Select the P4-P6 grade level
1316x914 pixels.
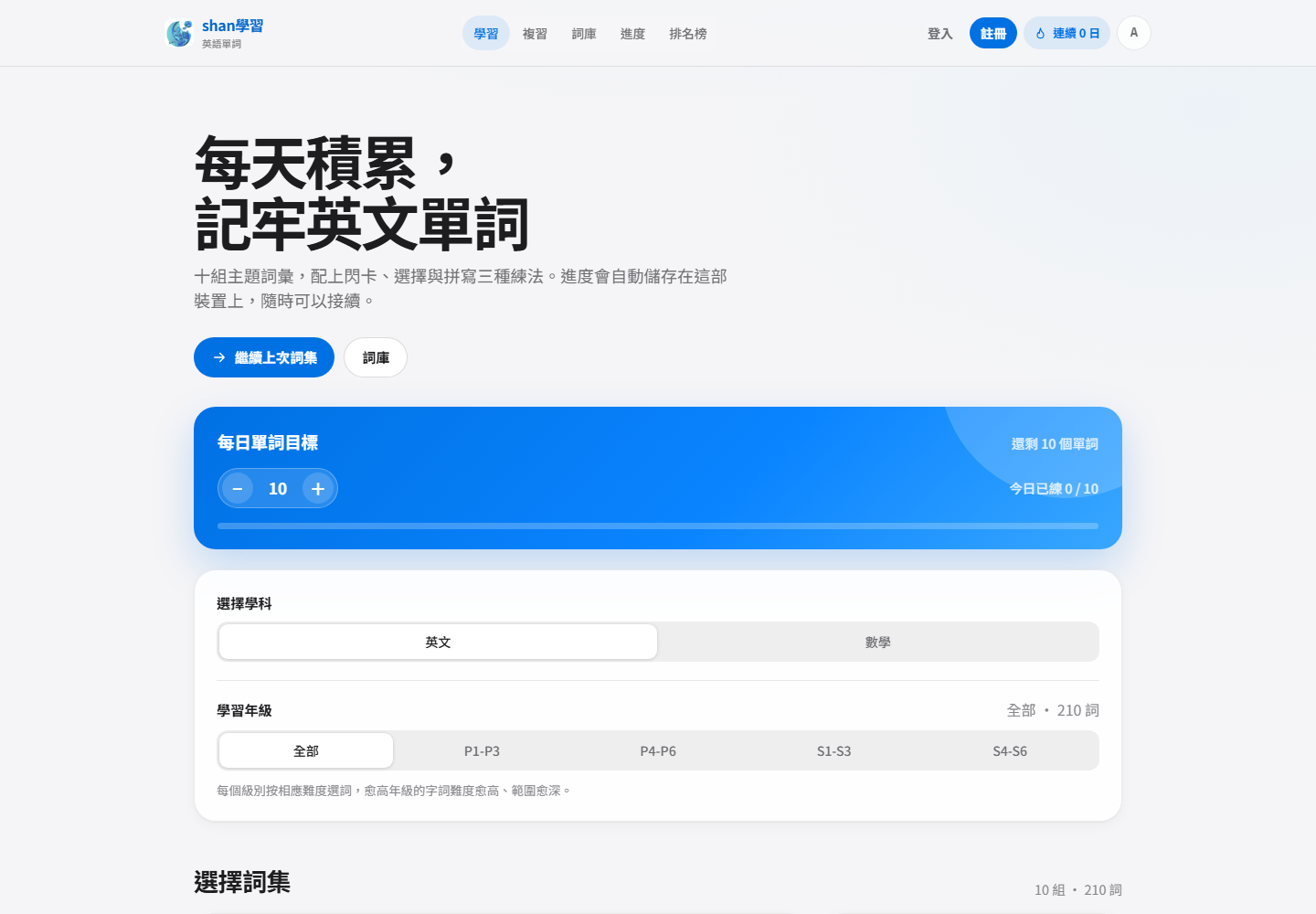pos(658,750)
